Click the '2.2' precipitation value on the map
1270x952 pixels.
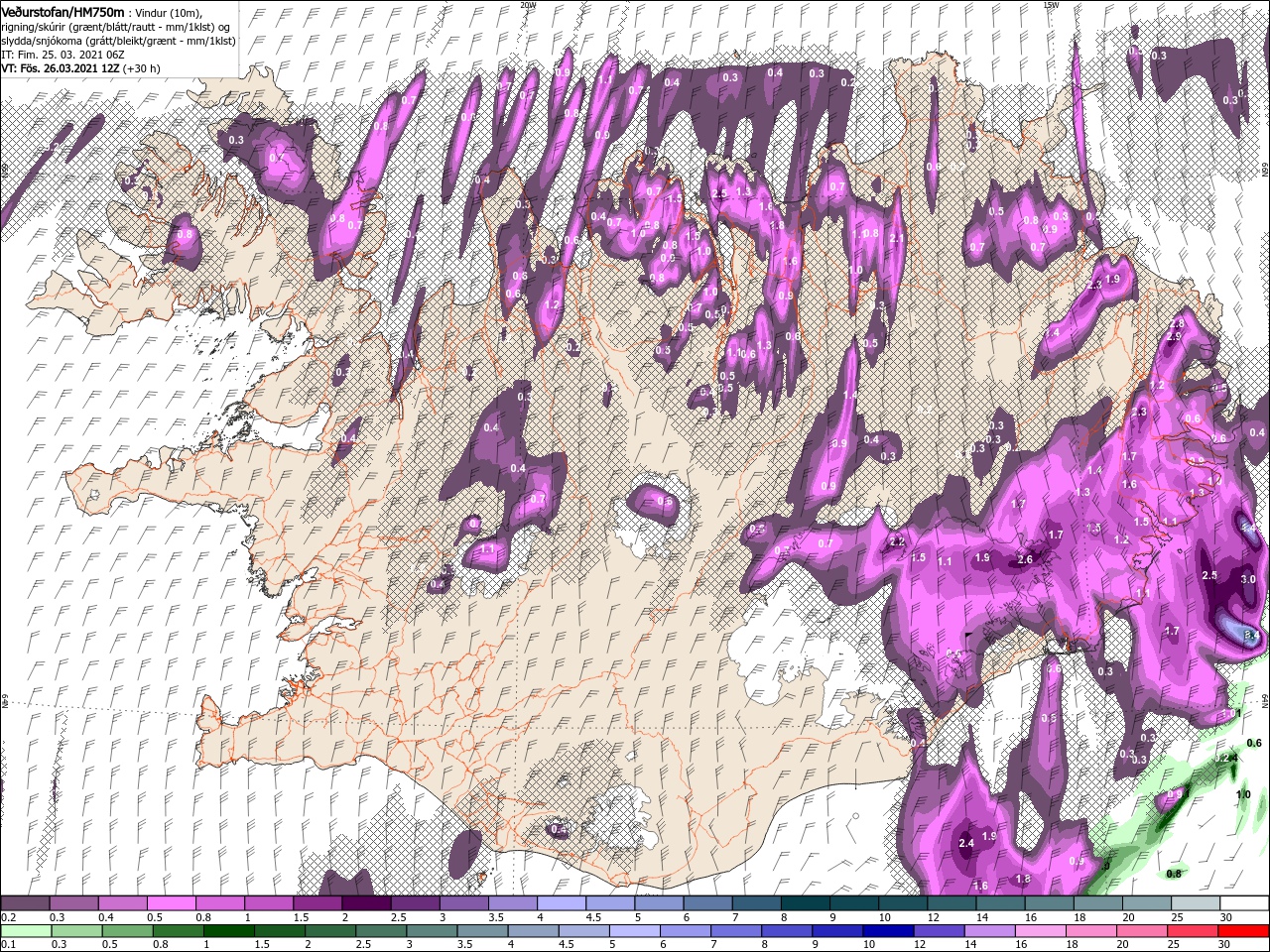click(897, 541)
